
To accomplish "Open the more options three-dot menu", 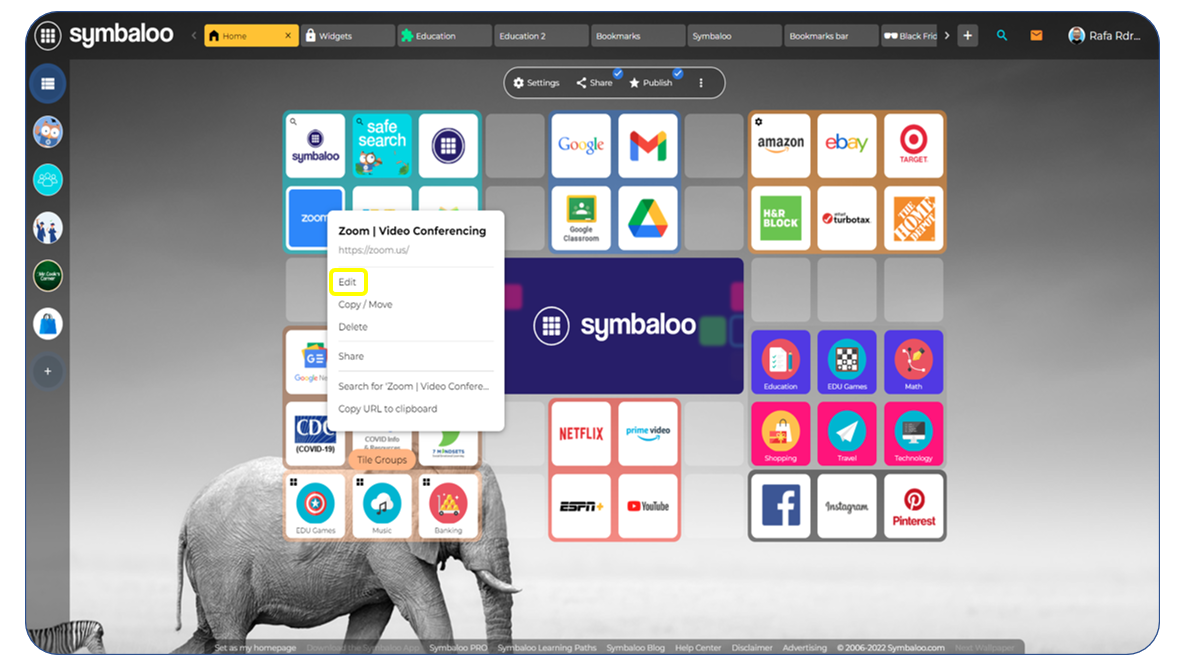I will (x=701, y=83).
